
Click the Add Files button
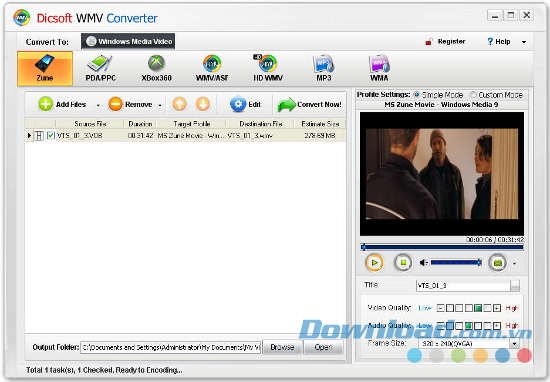click(x=62, y=104)
